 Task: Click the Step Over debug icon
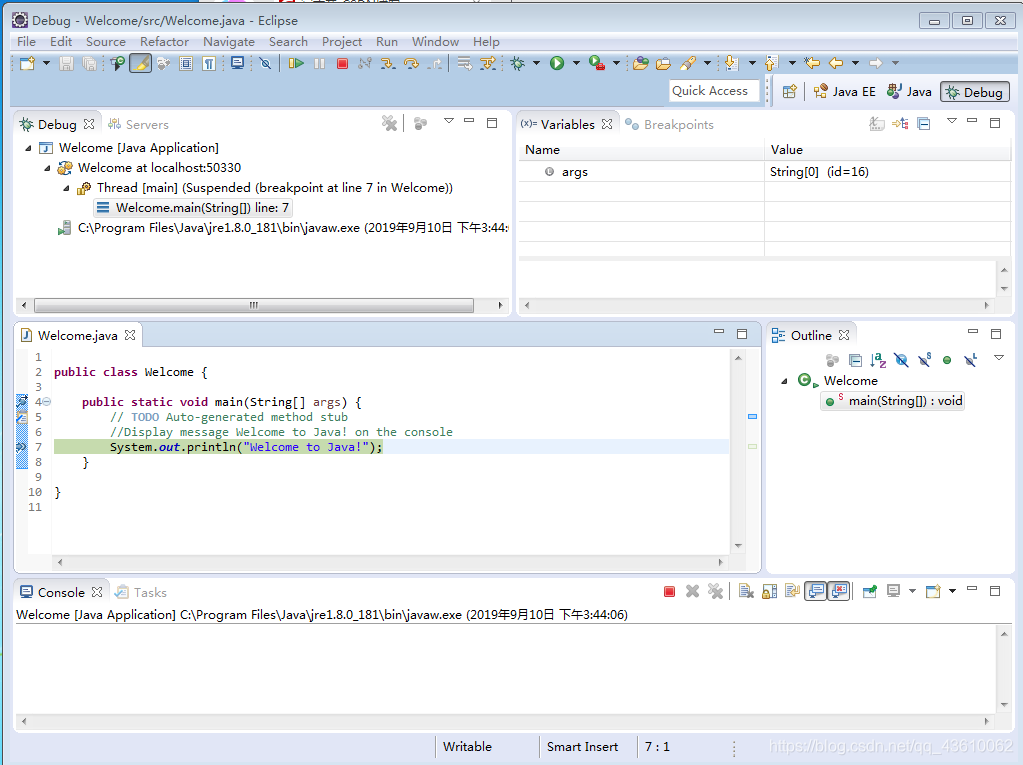click(411, 63)
